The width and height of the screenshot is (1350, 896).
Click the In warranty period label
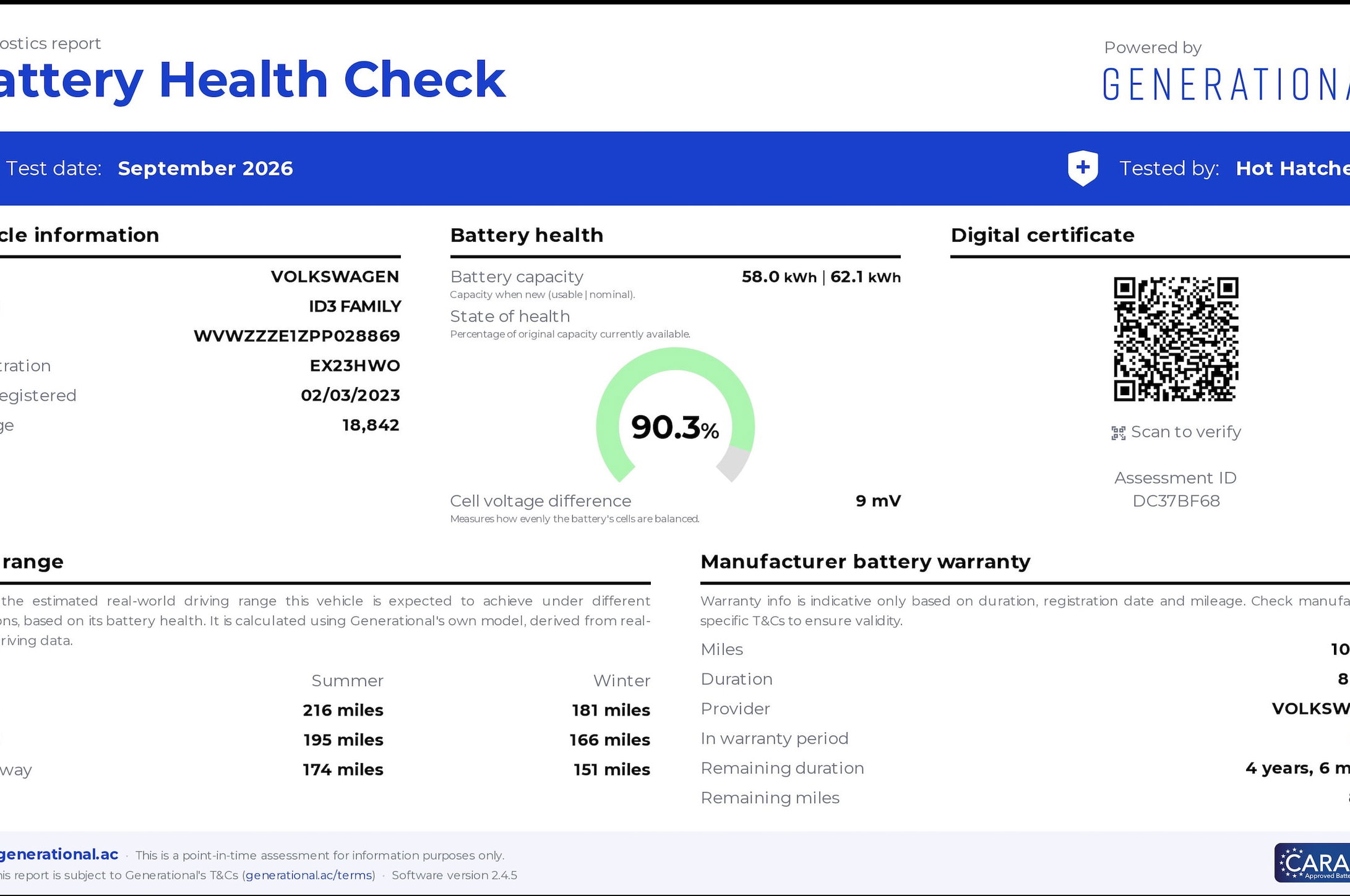(775, 738)
